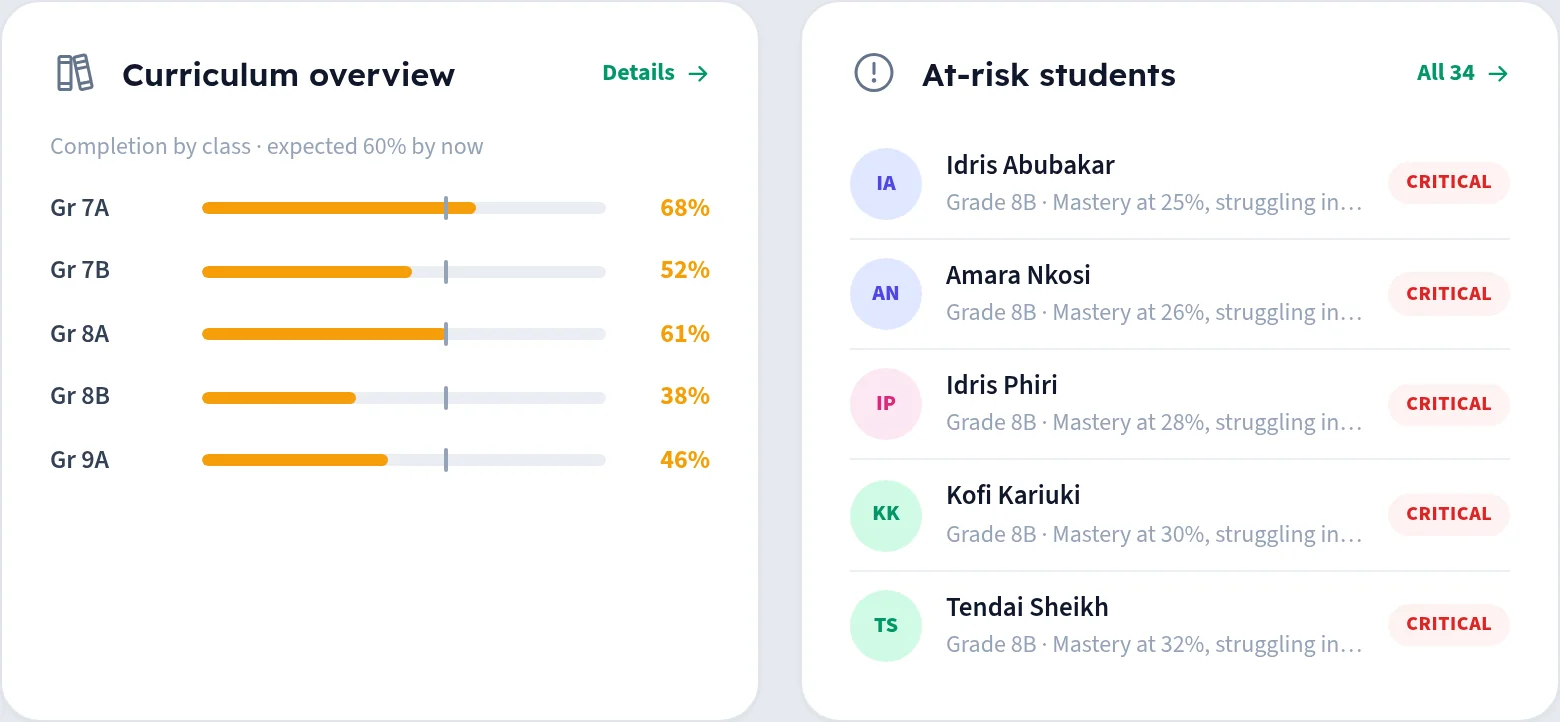This screenshot has width=1560, height=722.
Task: Open the All 34 at-risk students link
Action: 1462,73
